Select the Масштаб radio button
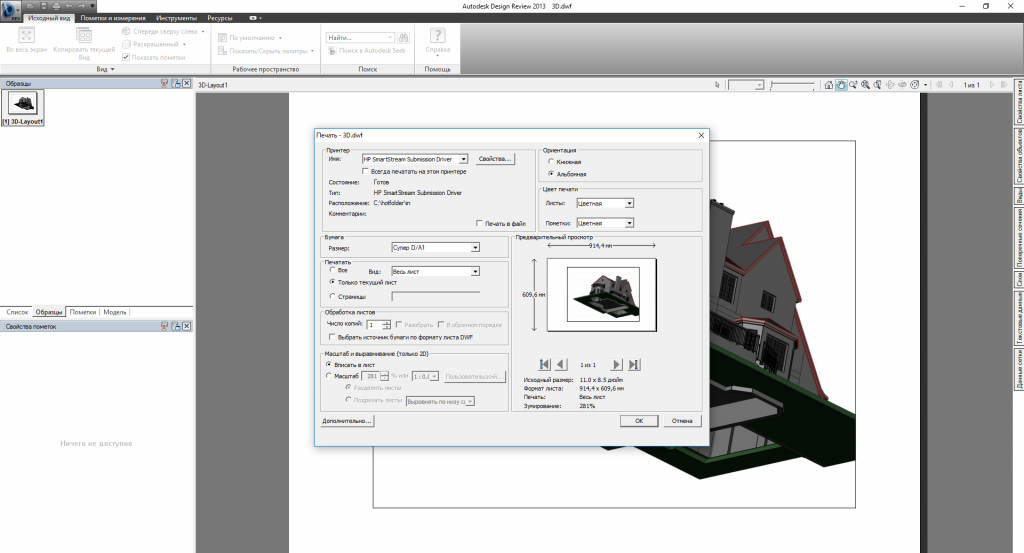The height and width of the screenshot is (553, 1024). pos(329,376)
